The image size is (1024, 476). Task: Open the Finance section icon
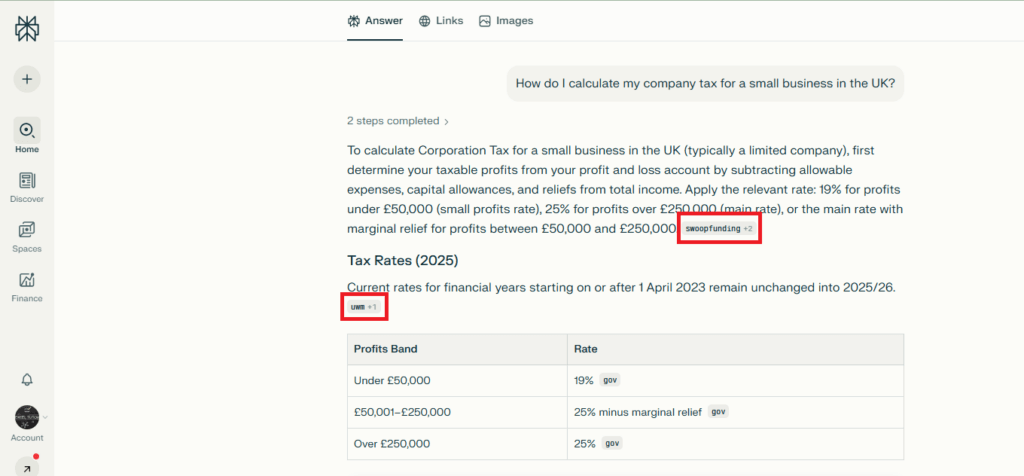(x=27, y=280)
